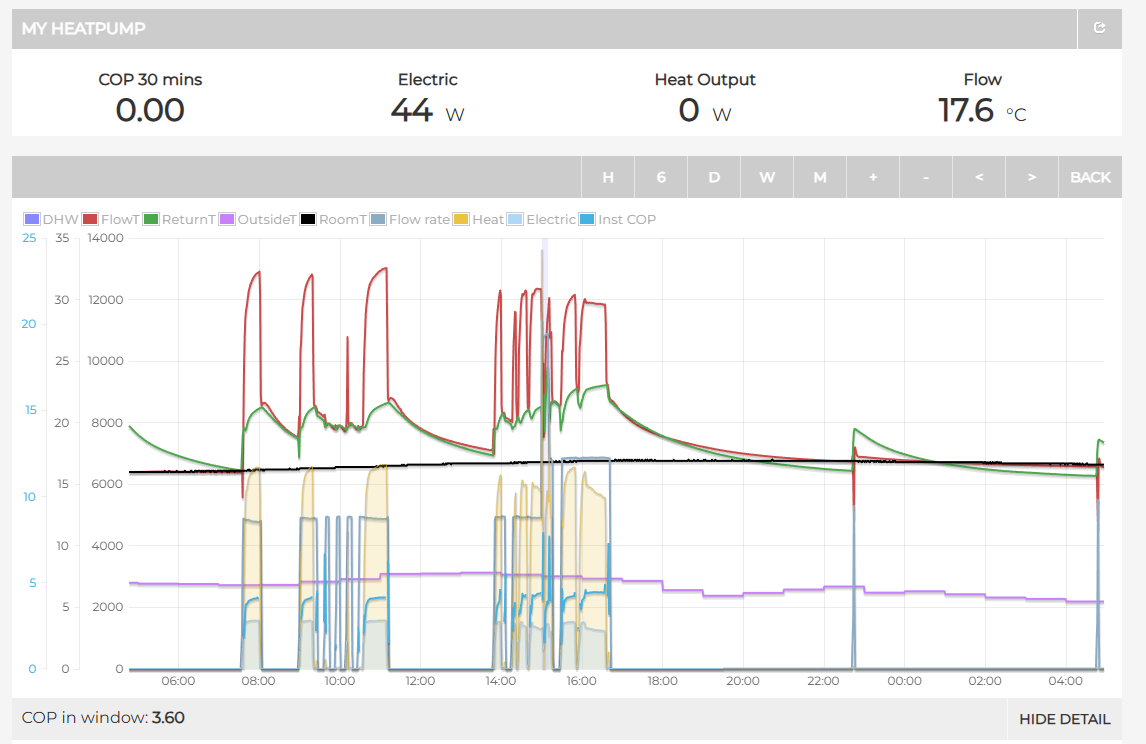Select the hour view button H

tap(608, 177)
